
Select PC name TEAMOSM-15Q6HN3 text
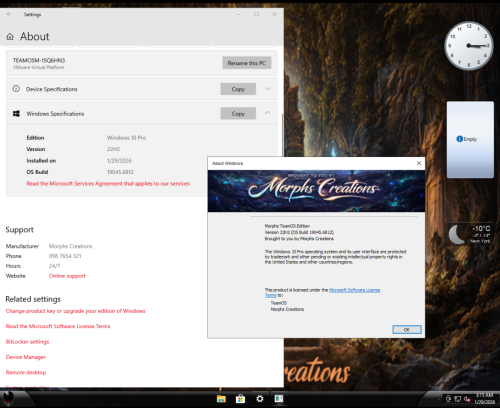[x=39, y=60]
